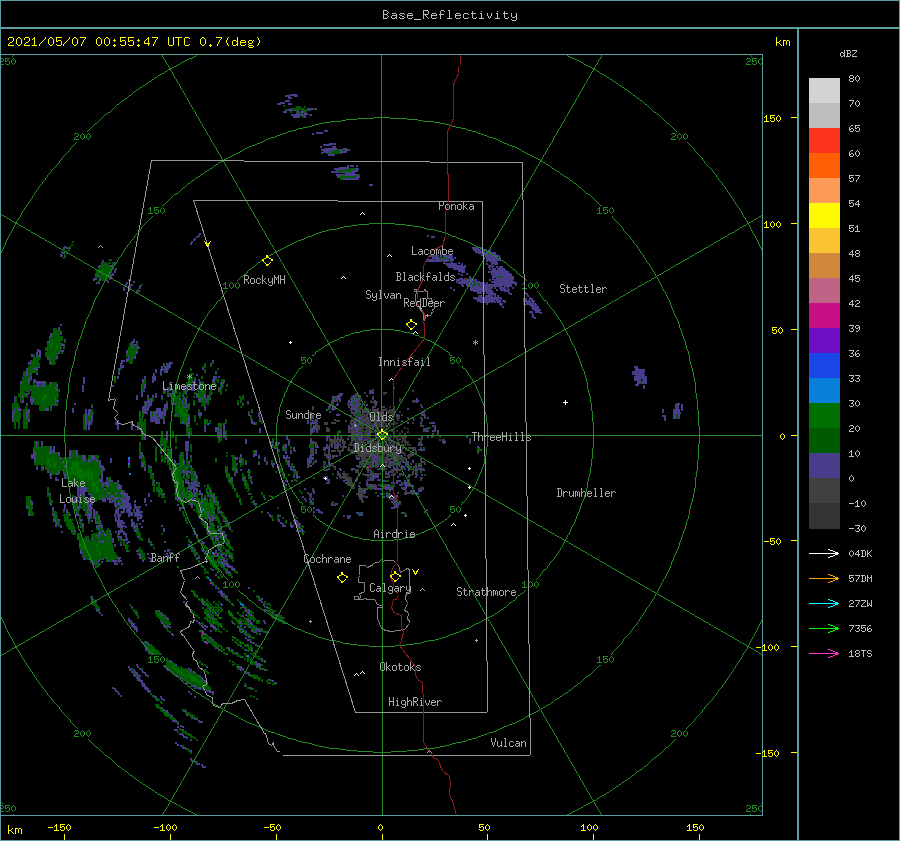This screenshot has height=841, width=900.
Task: Click the Airdrie label
Action: click(x=394, y=534)
